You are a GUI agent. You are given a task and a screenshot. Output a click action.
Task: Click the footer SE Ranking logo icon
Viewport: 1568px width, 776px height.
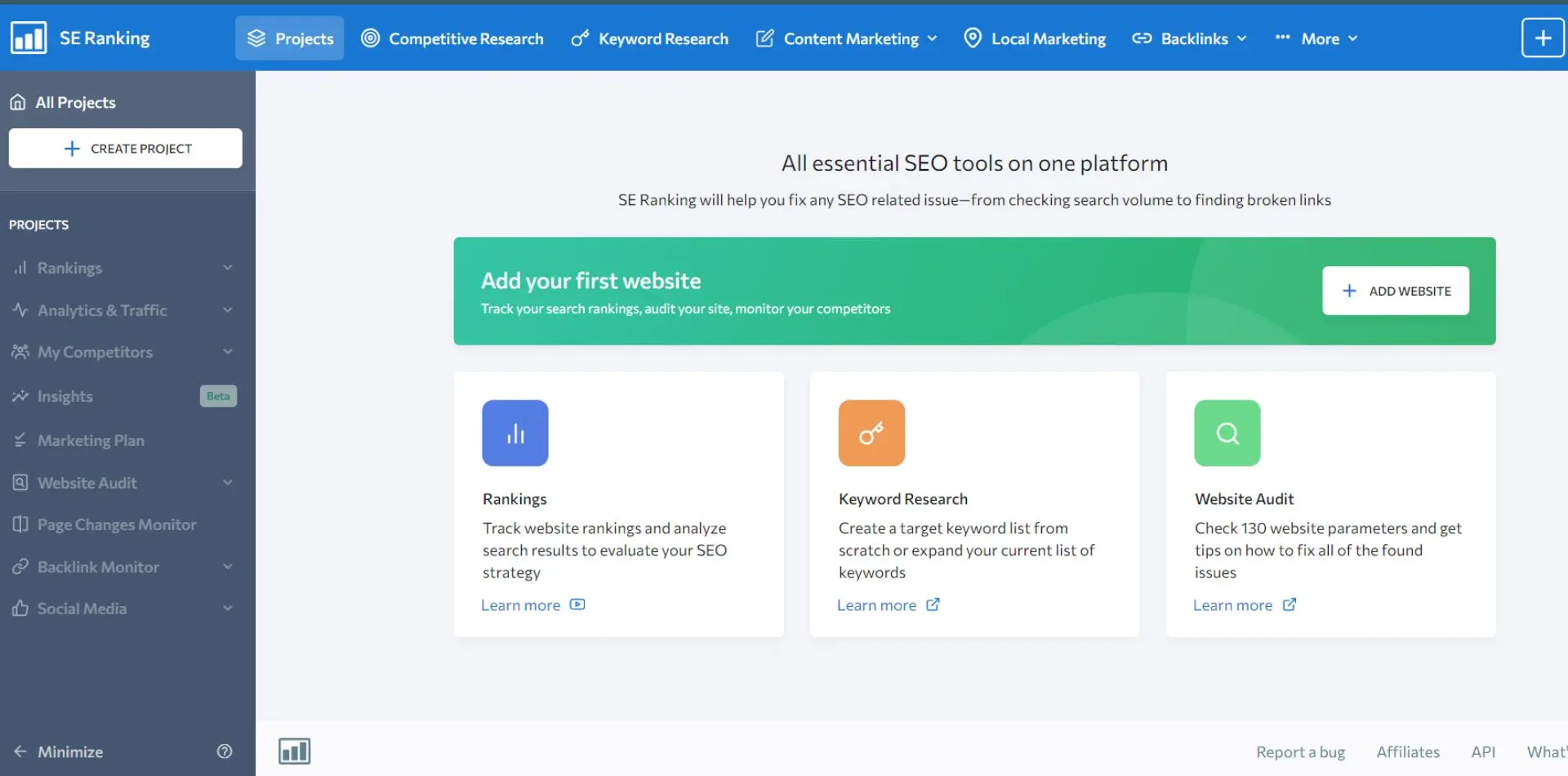295,751
